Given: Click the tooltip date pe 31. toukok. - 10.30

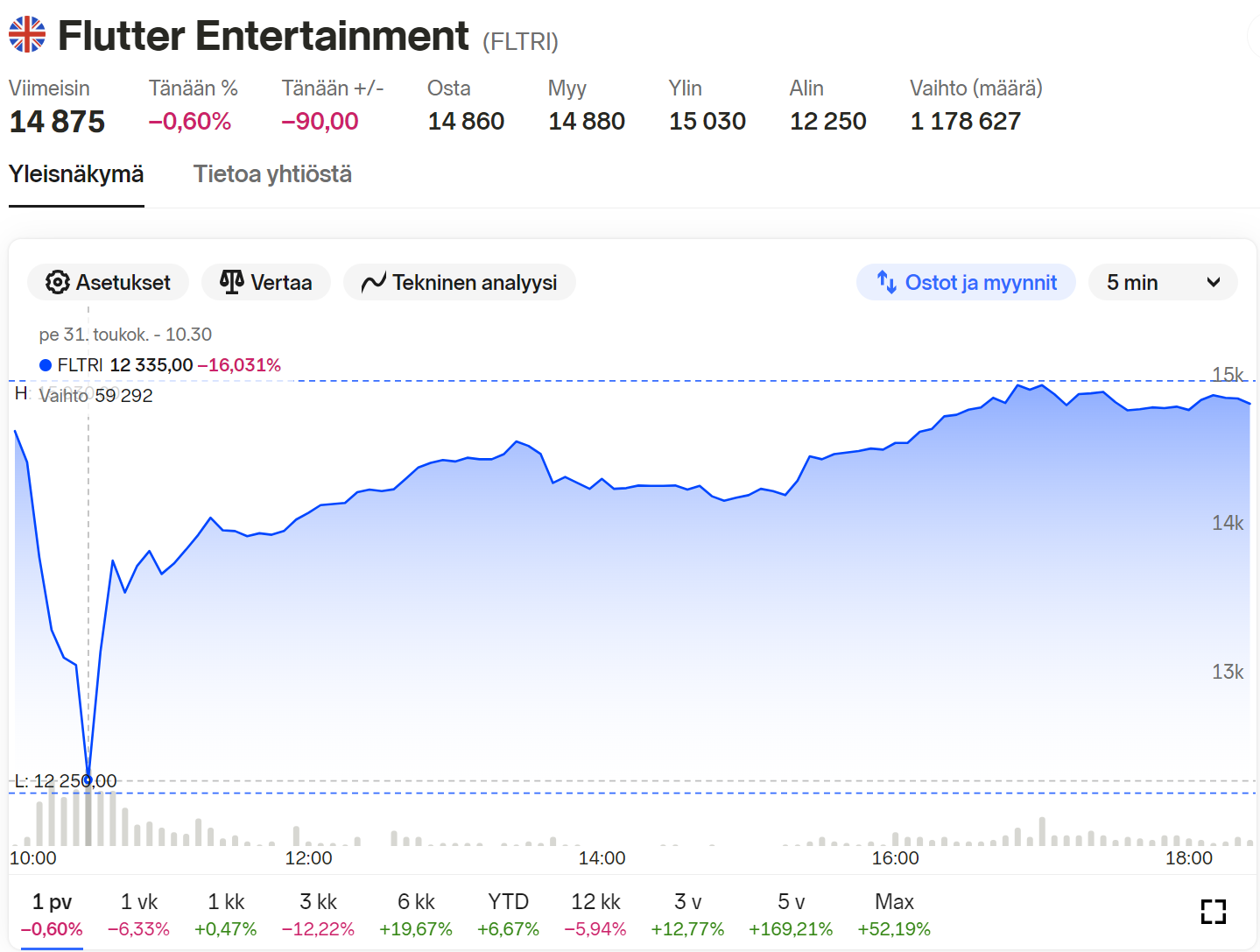Looking at the screenshot, I should pos(125,335).
